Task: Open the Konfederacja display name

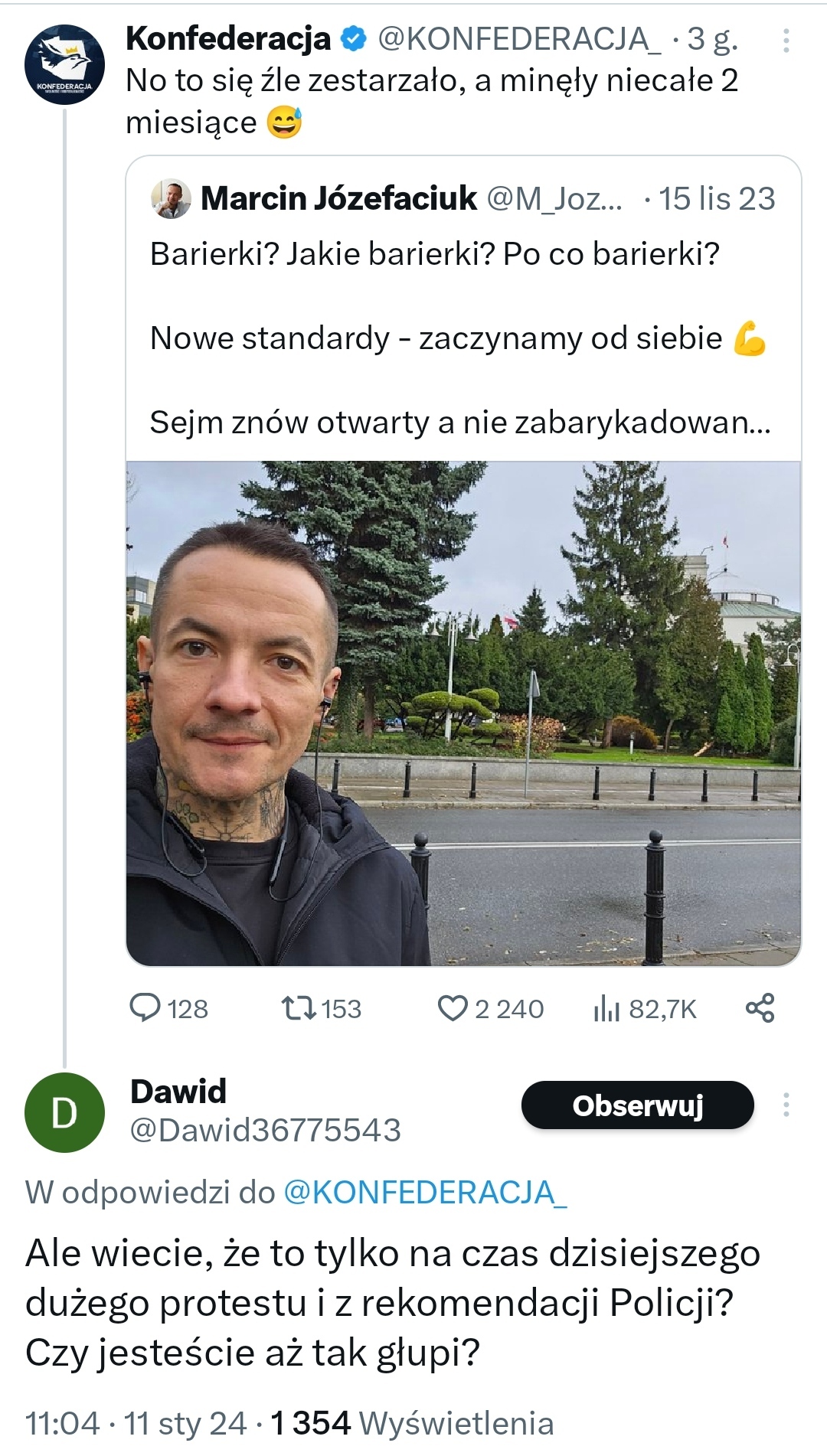Action: click(x=228, y=38)
